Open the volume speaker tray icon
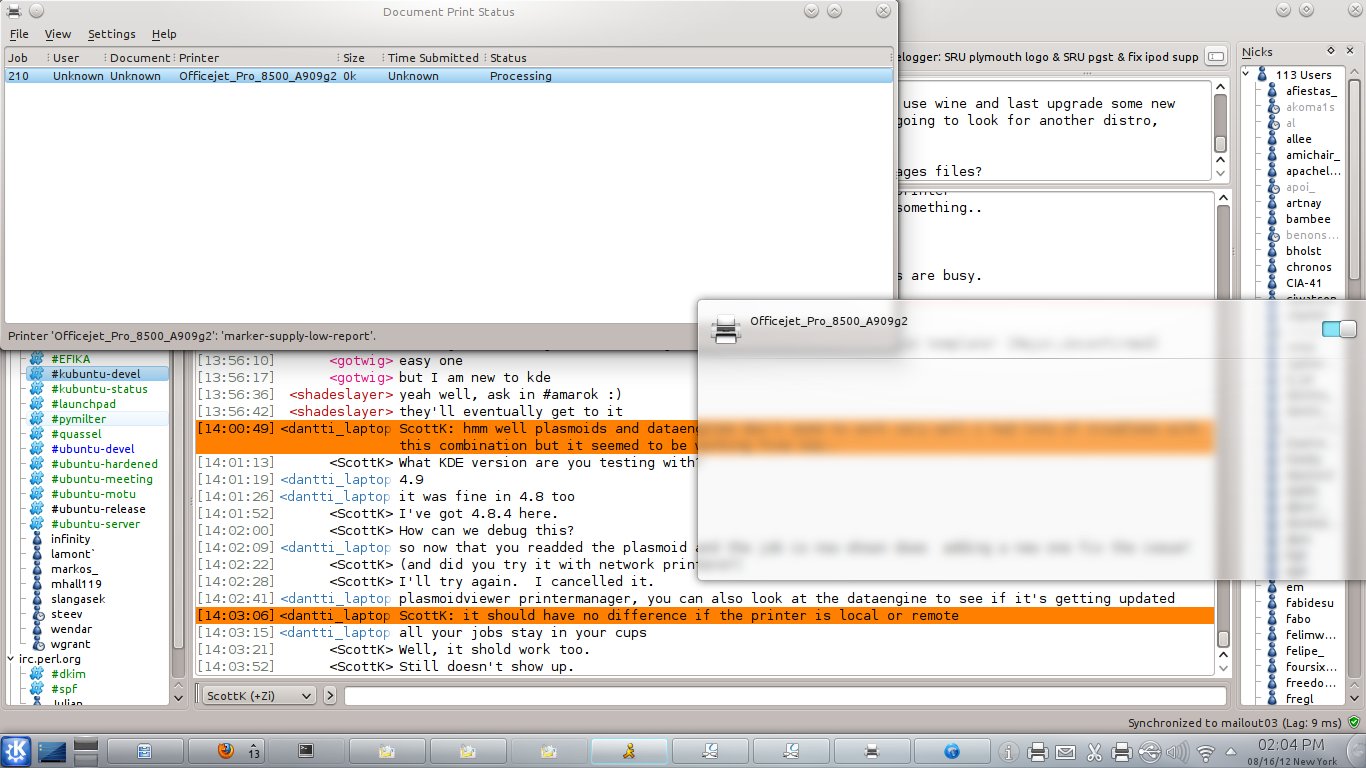The height and width of the screenshot is (768, 1366). (1178, 751)
